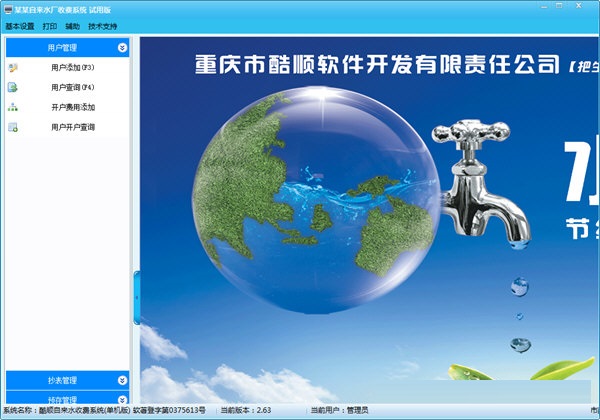Viewport: 600px width, 420px height.
Task: Click the application icon in title bar
Action: pyautogui.click(x=8, y=10)
